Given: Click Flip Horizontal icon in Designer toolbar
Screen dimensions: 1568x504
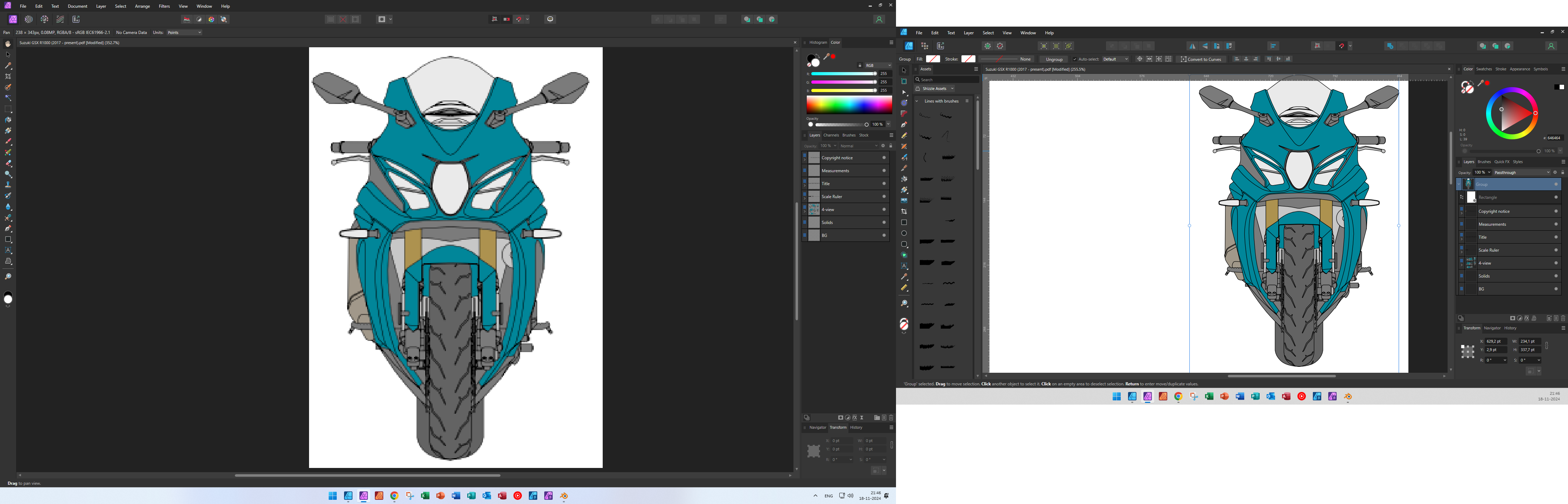Looking at the screenshot, I should tap(1192, 46).
